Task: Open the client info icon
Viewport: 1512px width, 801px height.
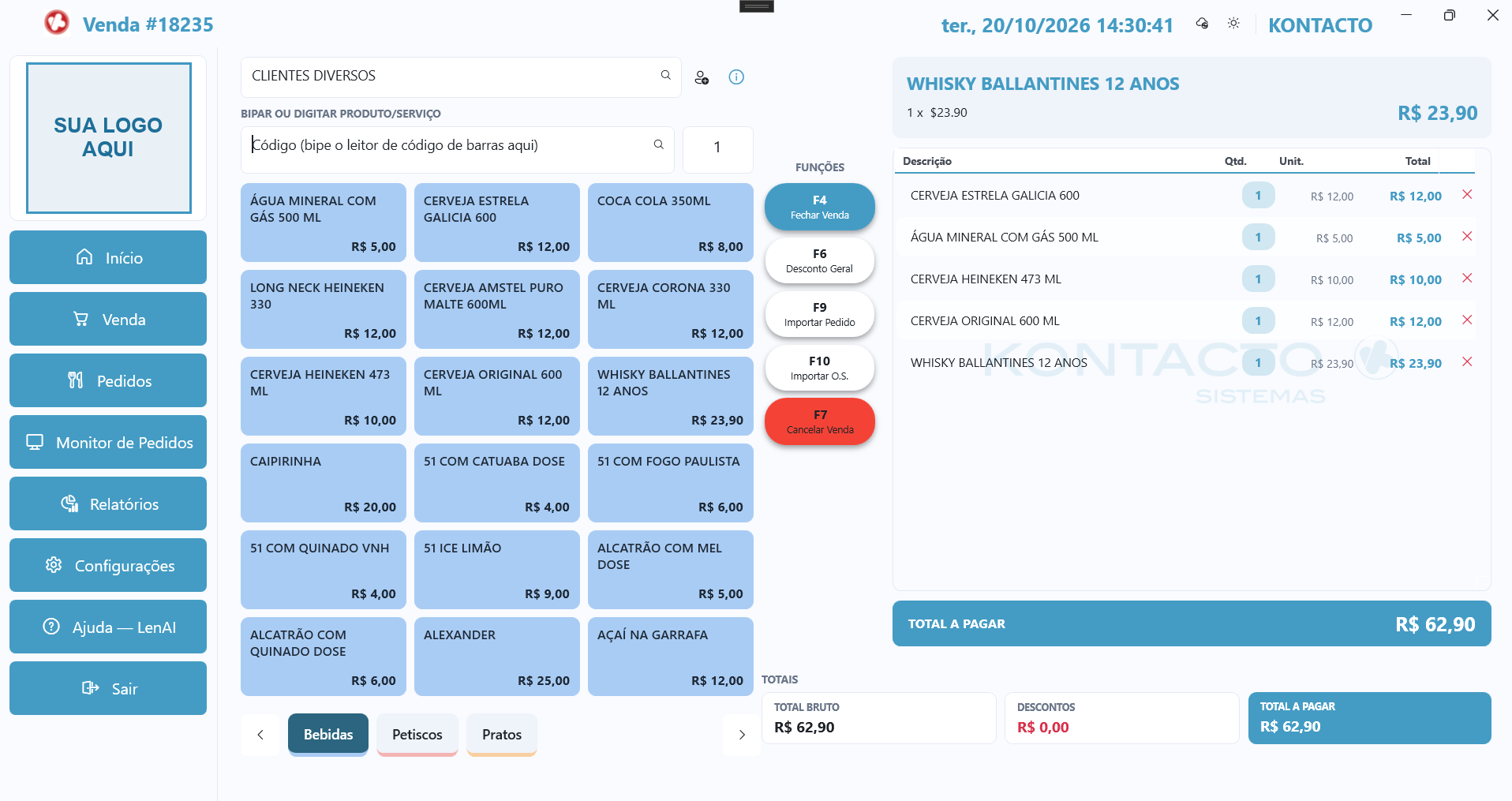Action: coord(736,77)
